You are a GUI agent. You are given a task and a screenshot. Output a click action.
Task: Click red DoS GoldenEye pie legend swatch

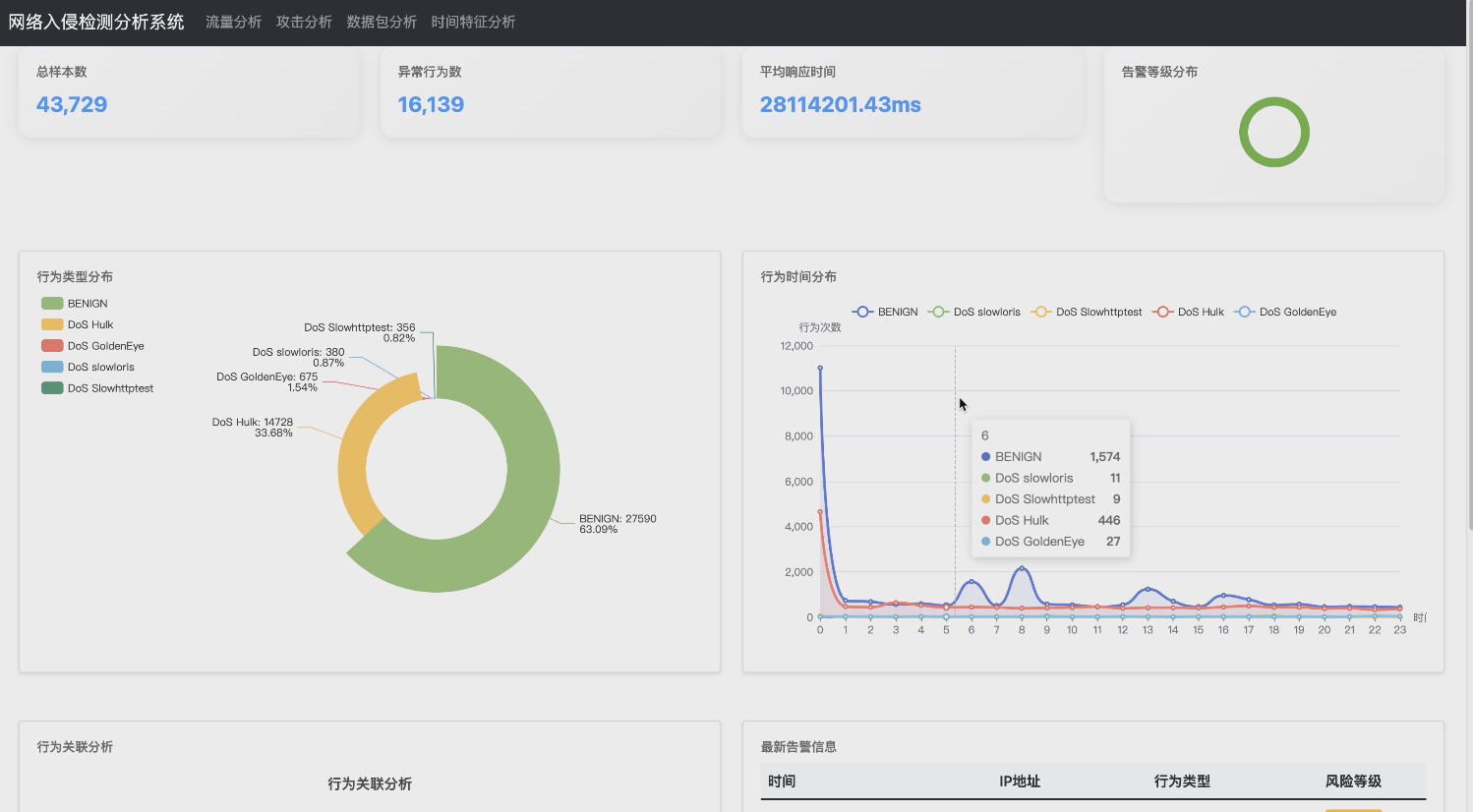[52, 346]
